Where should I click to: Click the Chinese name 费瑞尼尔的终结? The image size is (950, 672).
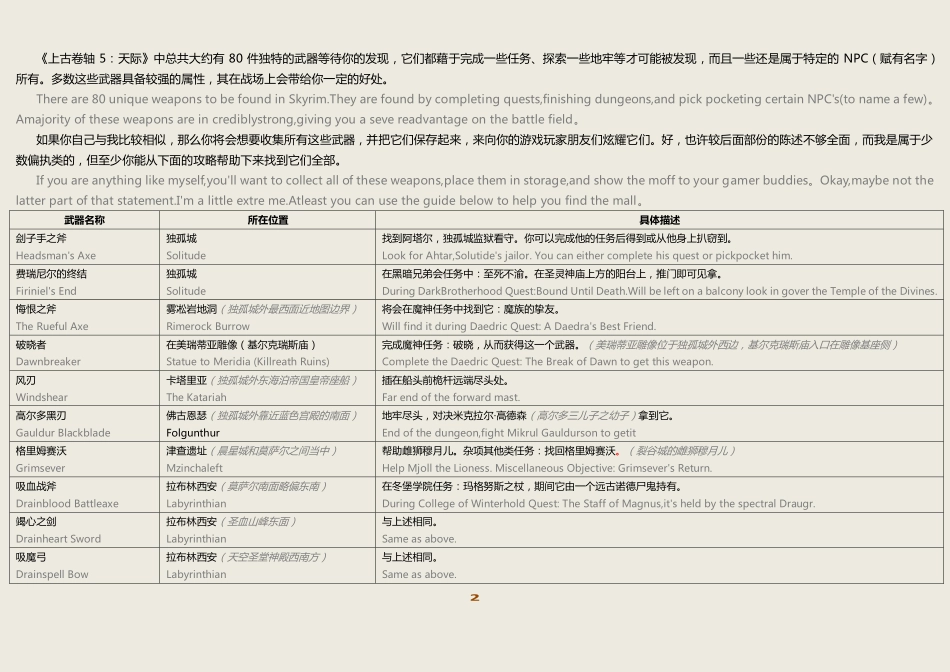click(51, 274)
